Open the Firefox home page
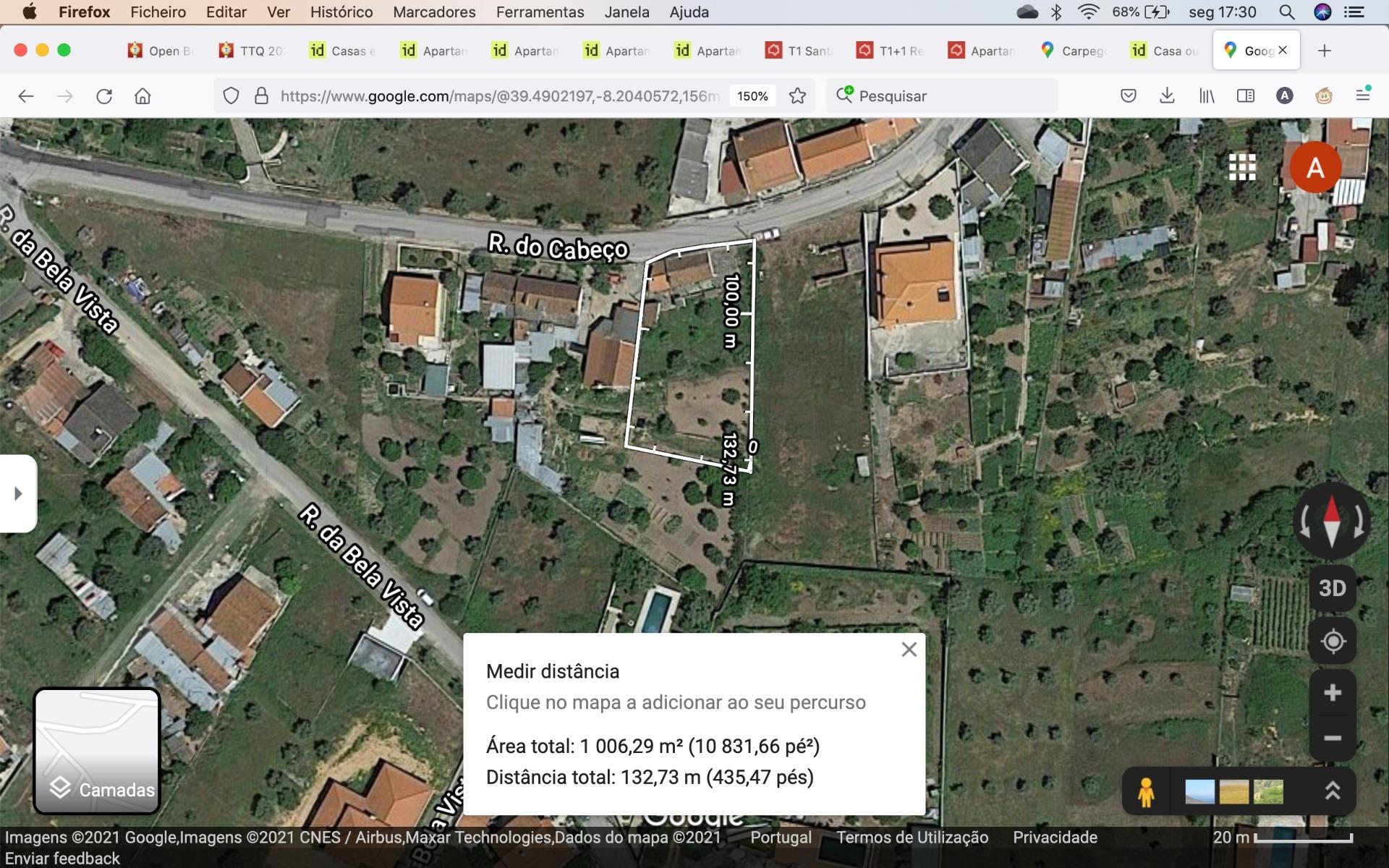 click(x=143, y=96)
